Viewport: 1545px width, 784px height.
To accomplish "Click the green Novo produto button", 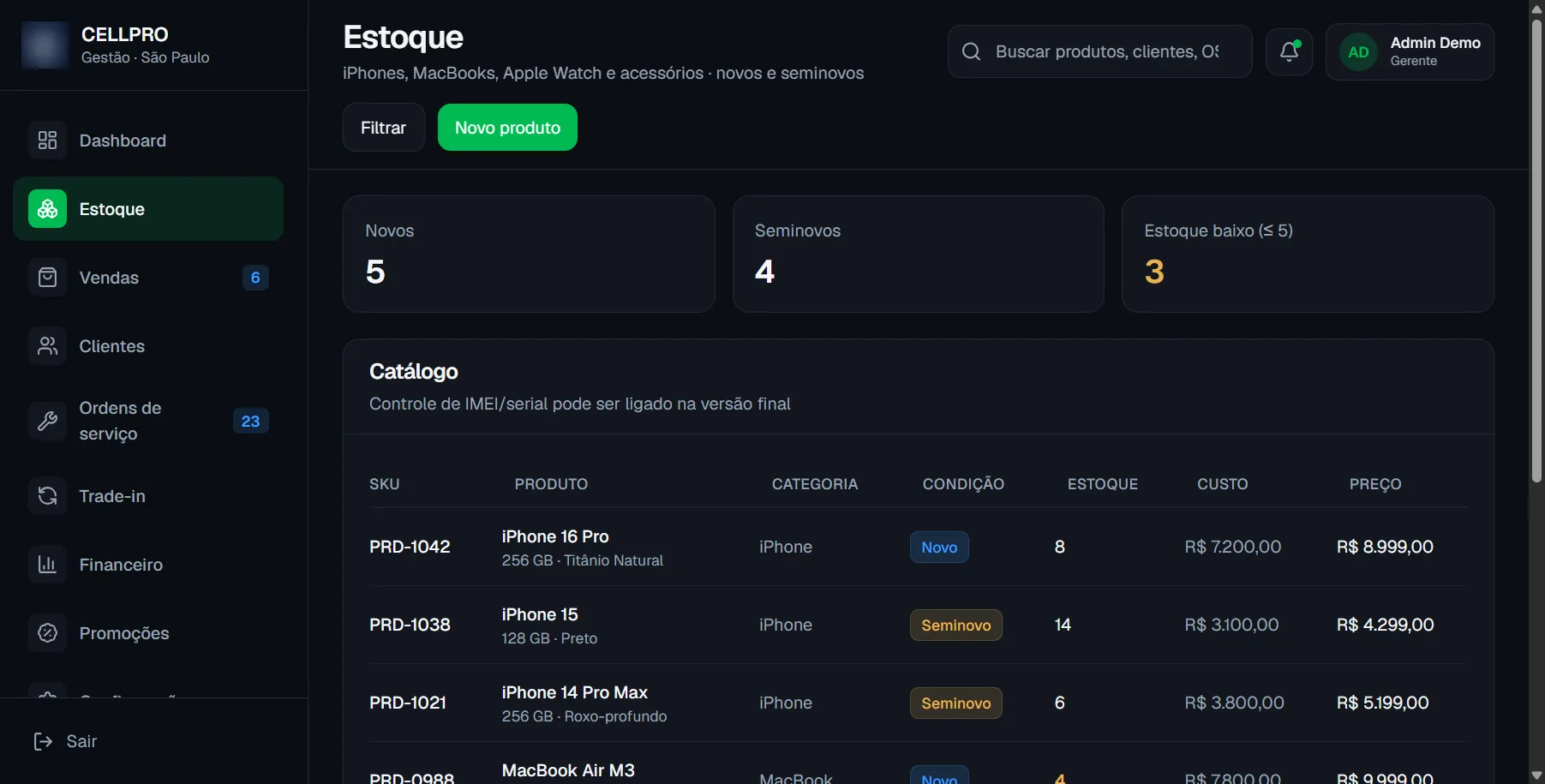I will (507, 128).
